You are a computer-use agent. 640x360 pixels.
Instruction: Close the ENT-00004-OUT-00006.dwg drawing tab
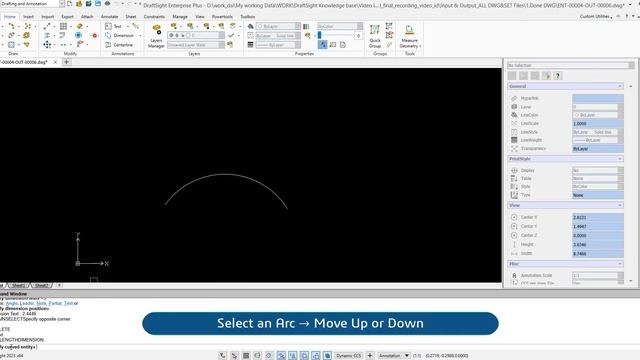coord(55,62)
